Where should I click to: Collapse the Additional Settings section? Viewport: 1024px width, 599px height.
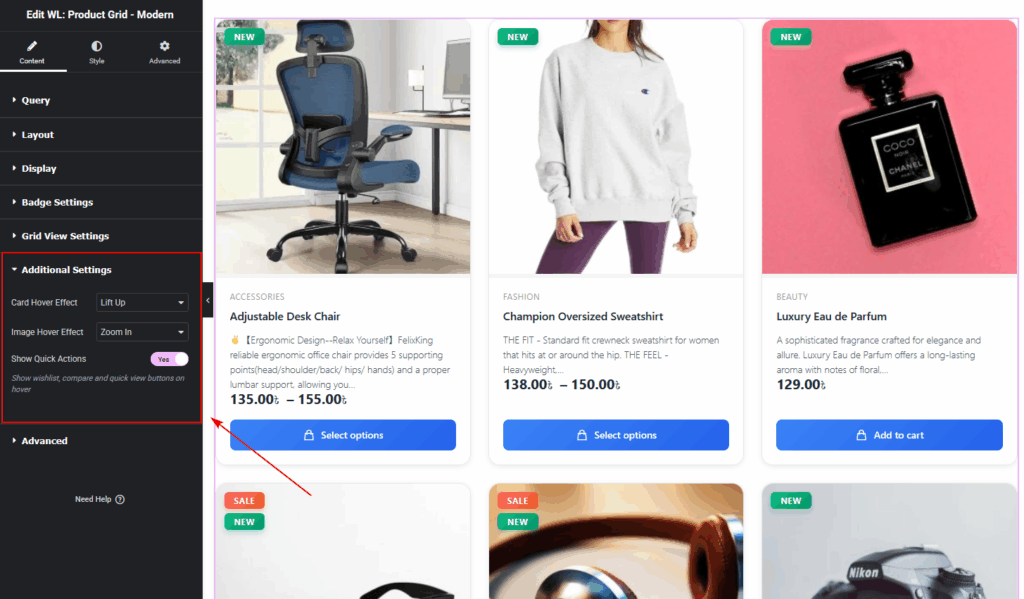coord(101,270)
